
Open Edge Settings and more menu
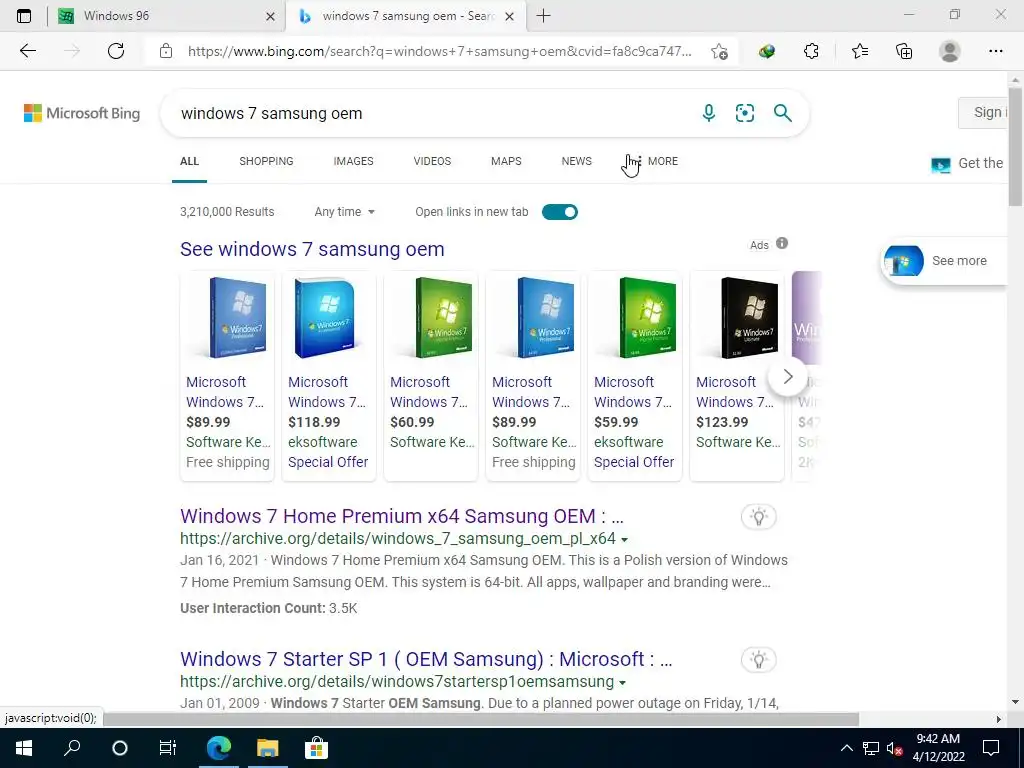coord(995,51)
